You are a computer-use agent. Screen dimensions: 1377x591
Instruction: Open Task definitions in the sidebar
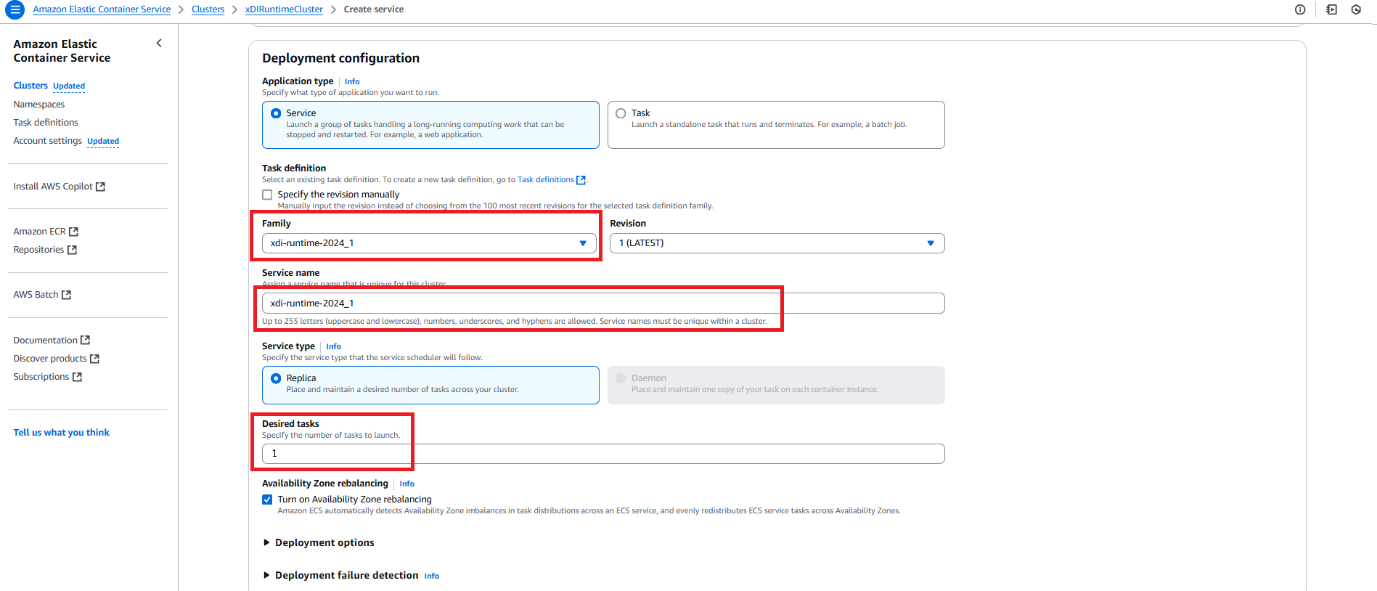46,122
